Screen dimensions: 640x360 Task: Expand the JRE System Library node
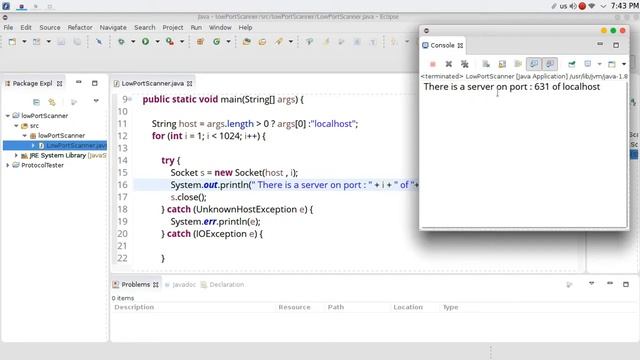point(16,156)
